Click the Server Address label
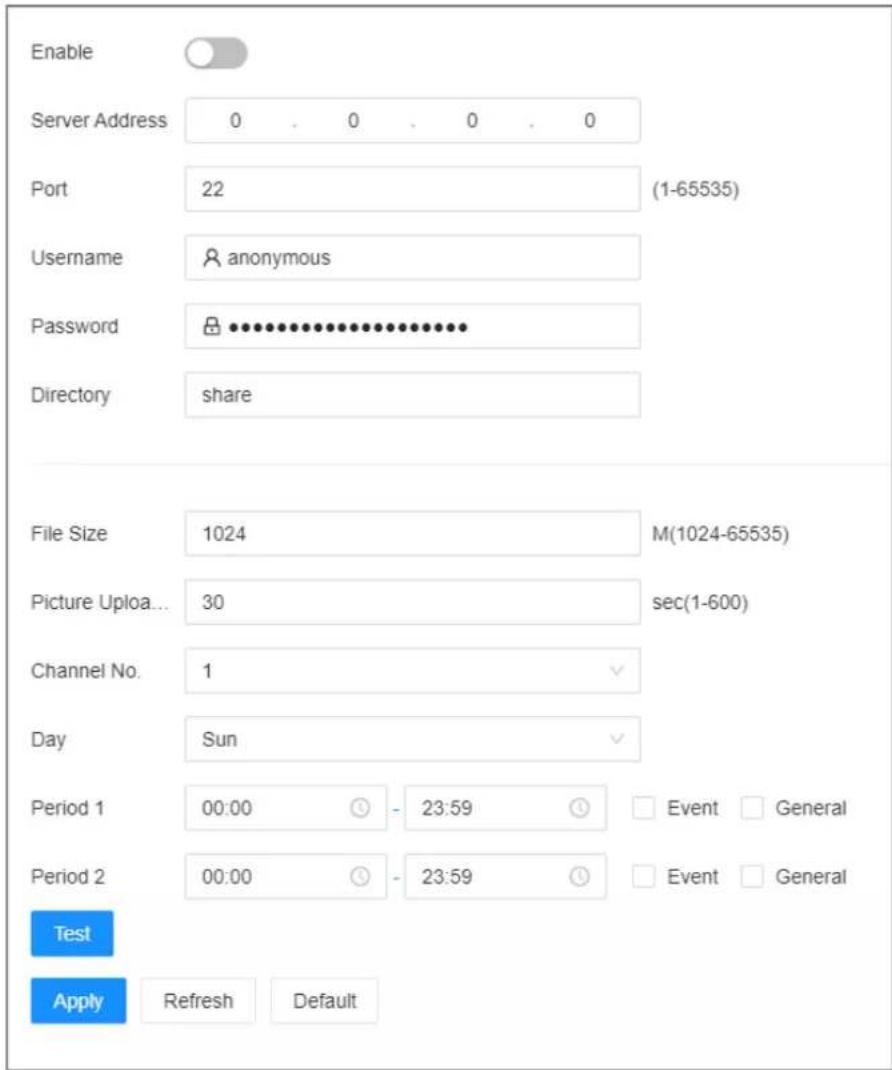 click(99, 121)
